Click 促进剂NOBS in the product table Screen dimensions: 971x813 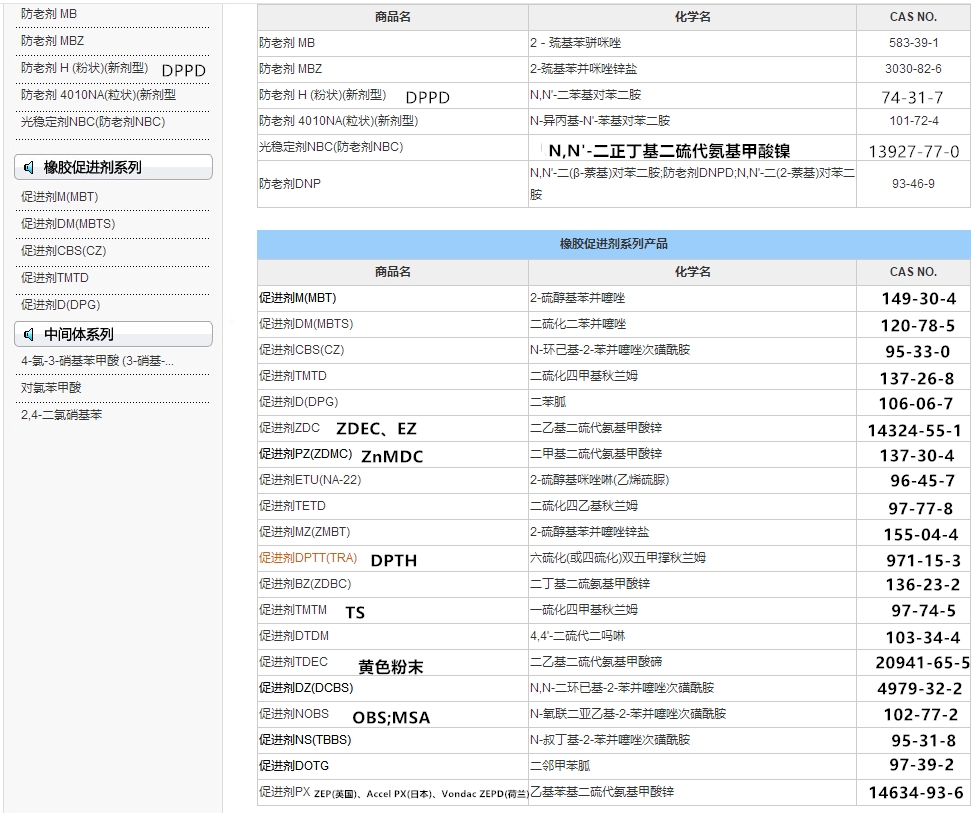coord(293,714)
